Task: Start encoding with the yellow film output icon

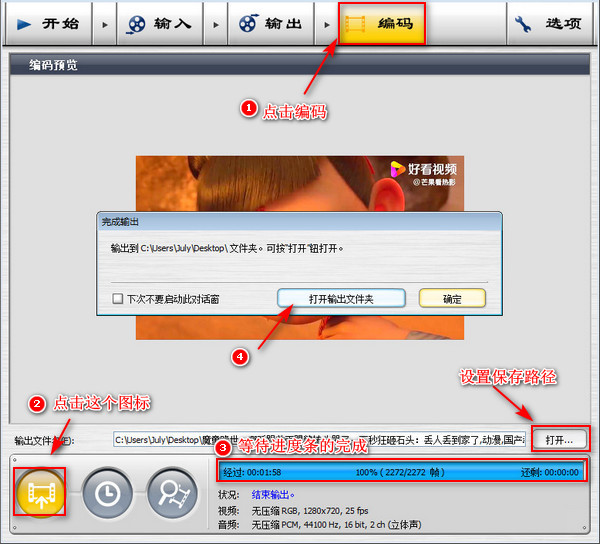Action: point(40,492)
